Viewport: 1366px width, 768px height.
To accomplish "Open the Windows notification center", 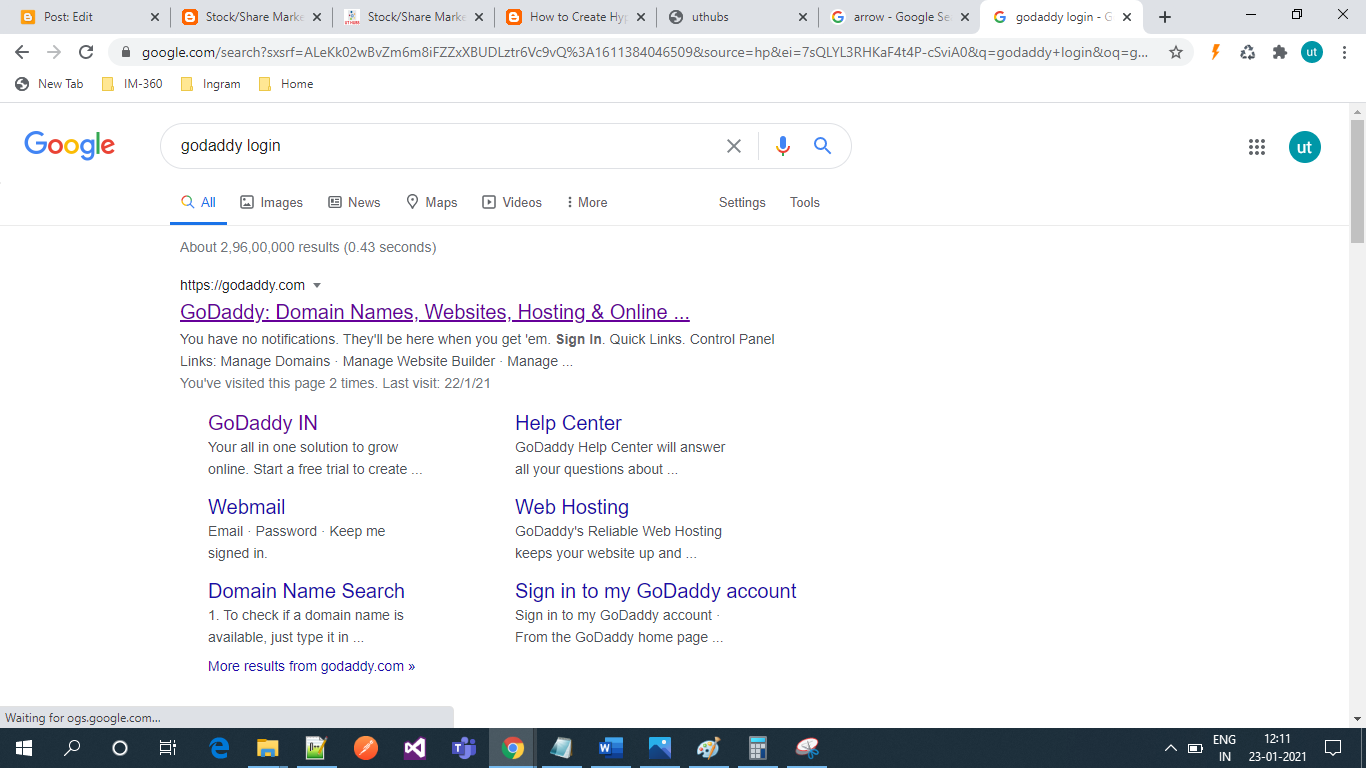I will click(1332, 748).
